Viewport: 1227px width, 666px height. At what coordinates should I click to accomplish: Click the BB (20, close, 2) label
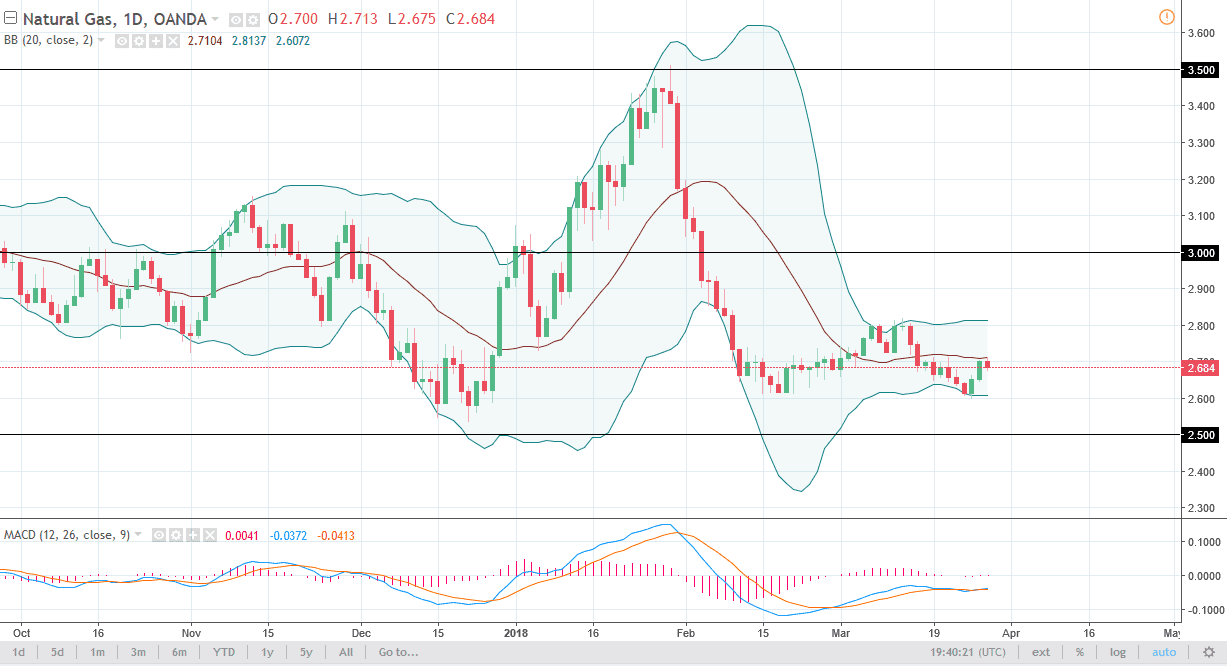click(47, 41)
